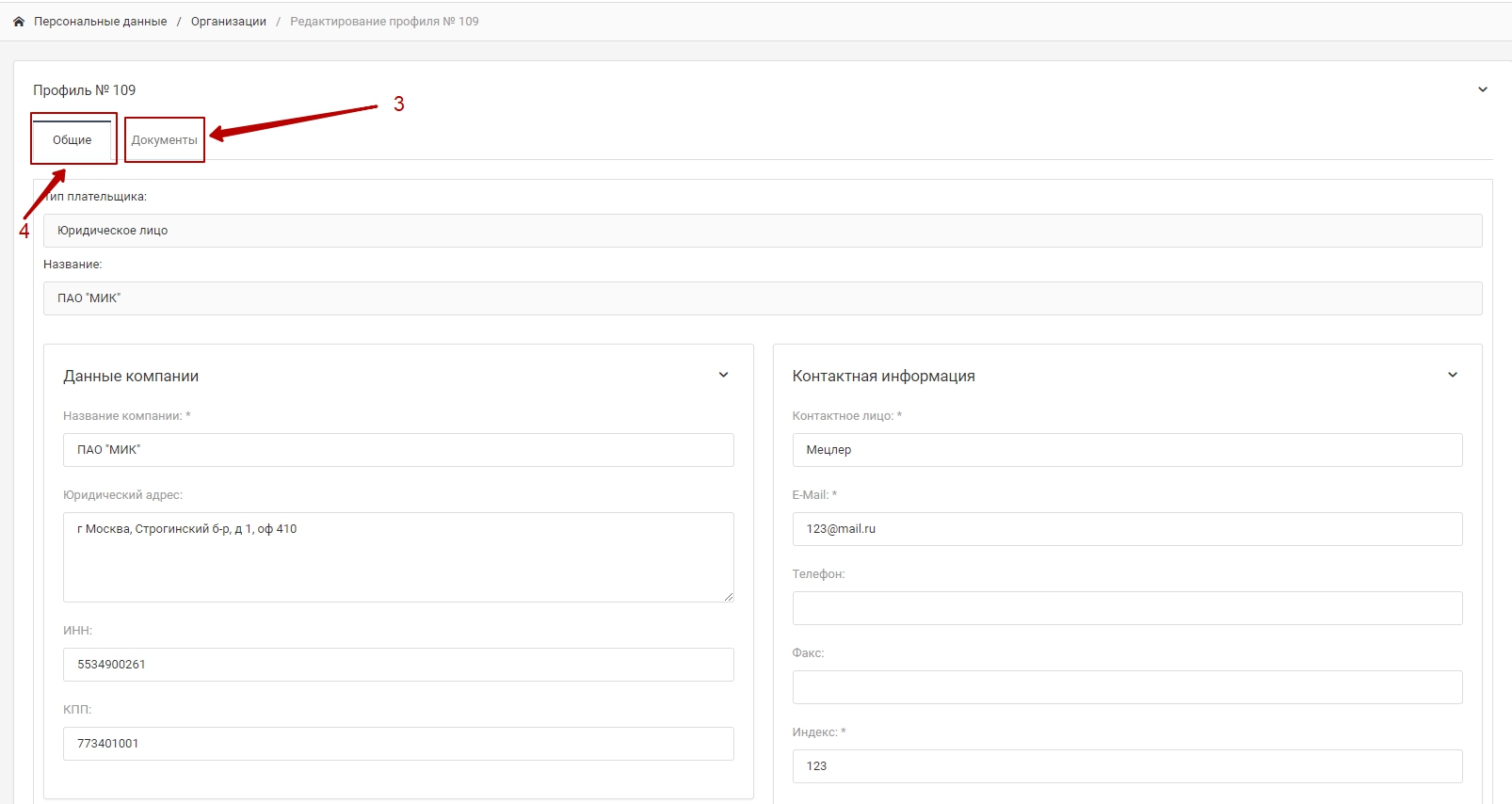1512x804 pixels.
Task: Focus the E-Mail input field
Action: tap(1128, 529)
